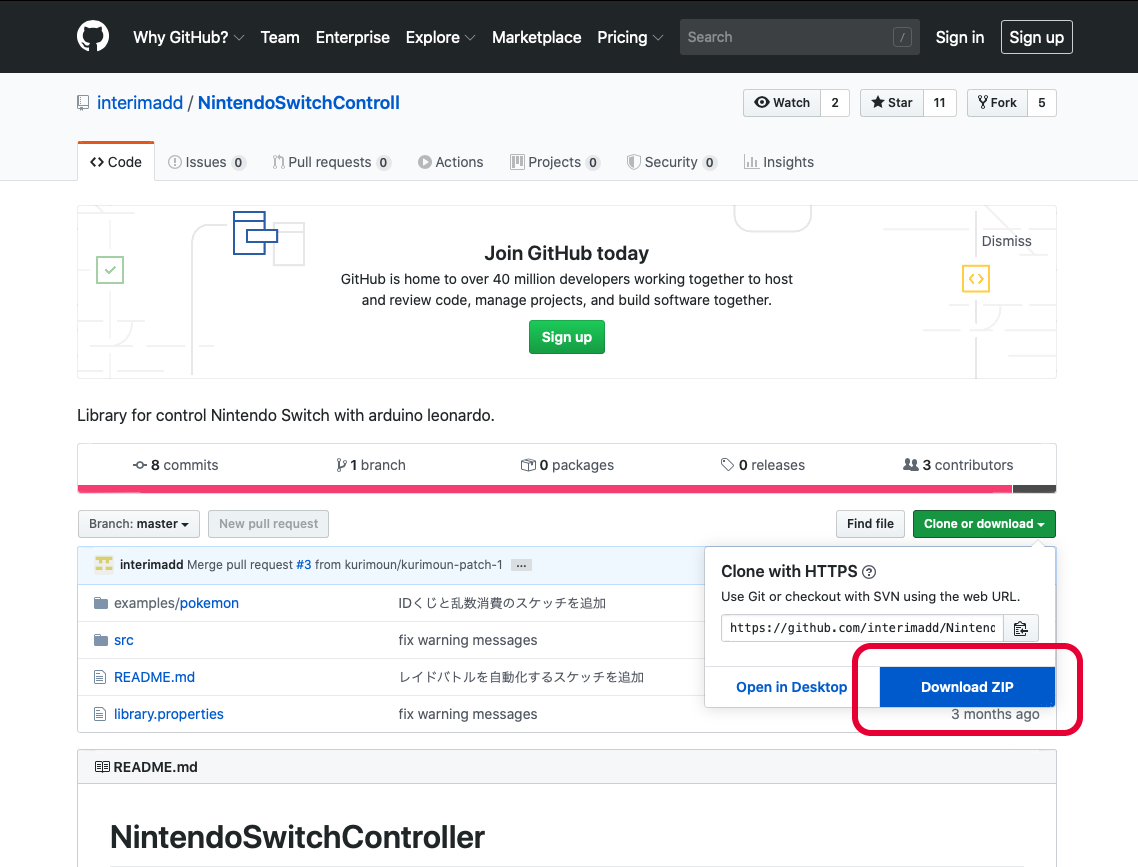Viewport: 1138px width, 867px height.
Task: Switch to the Security tab
Action: point(672,162)
